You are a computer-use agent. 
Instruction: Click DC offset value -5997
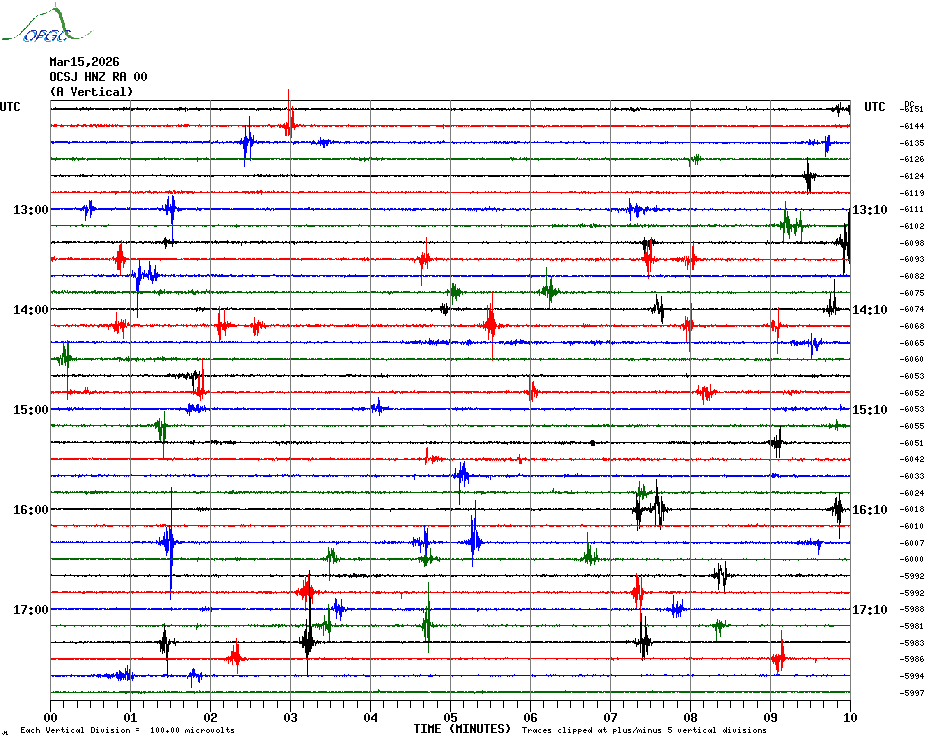tap(912, 692)
